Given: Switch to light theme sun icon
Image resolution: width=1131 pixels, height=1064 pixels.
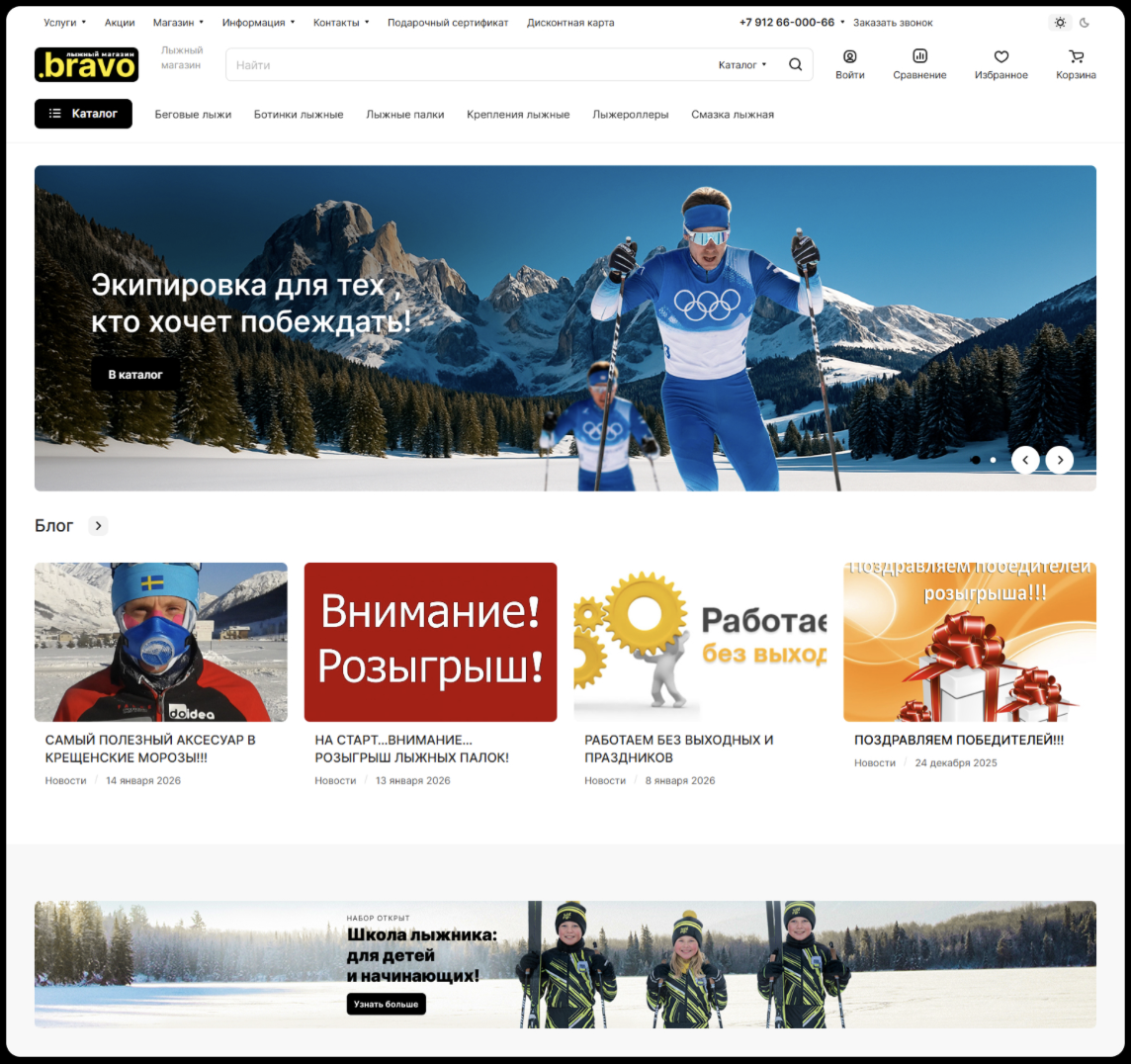Looking at the screenshot, I should pos(1060,23).
